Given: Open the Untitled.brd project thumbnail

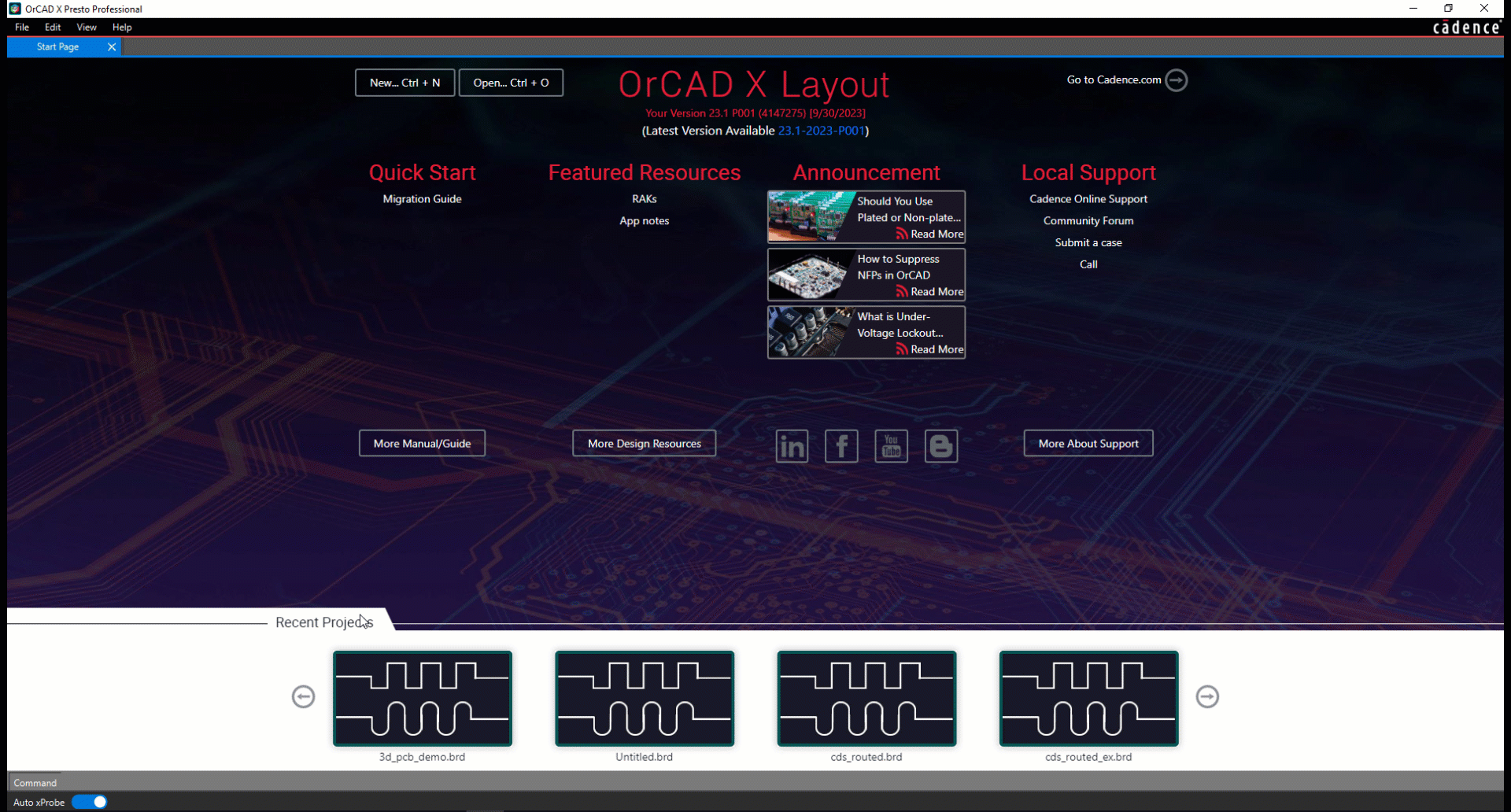Looking at the screenshot, I should click(x=644, y=698).
